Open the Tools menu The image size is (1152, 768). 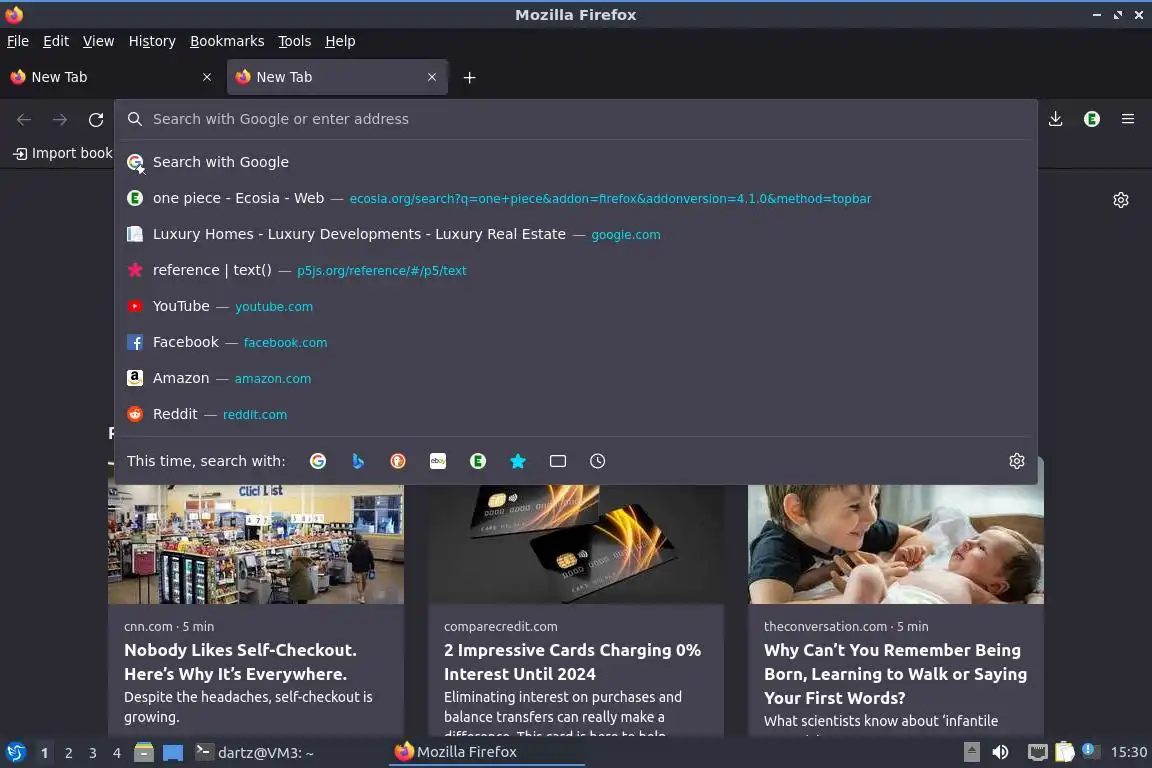point(295,41)
